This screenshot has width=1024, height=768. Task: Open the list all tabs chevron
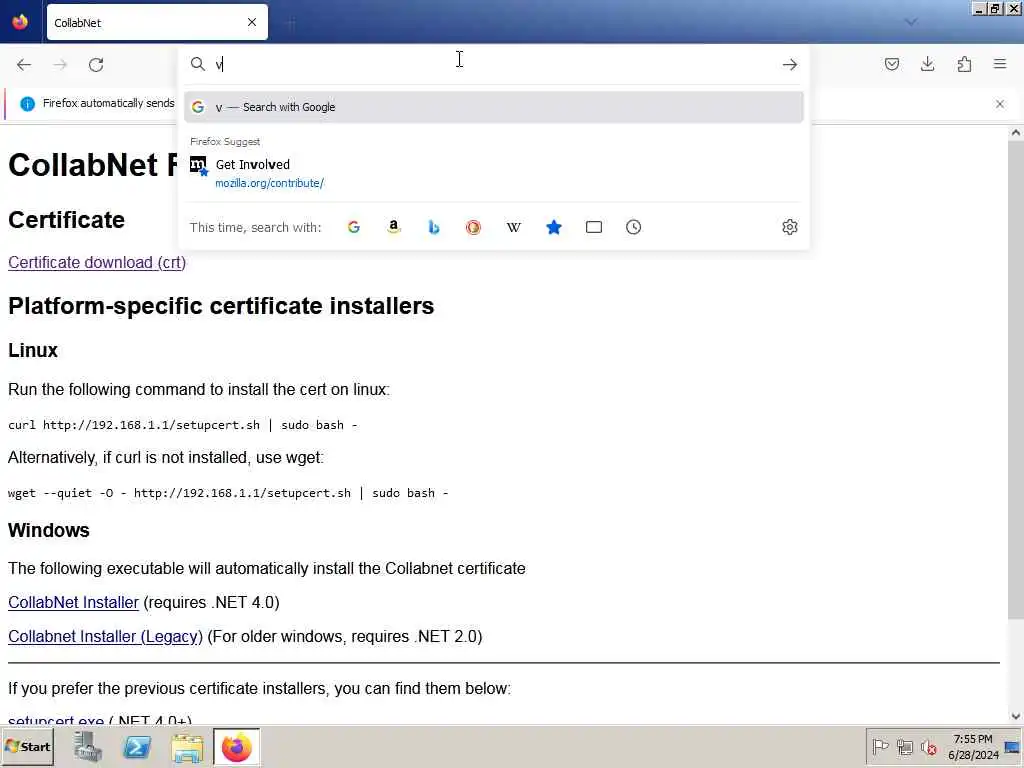click(x=911, y=22)
